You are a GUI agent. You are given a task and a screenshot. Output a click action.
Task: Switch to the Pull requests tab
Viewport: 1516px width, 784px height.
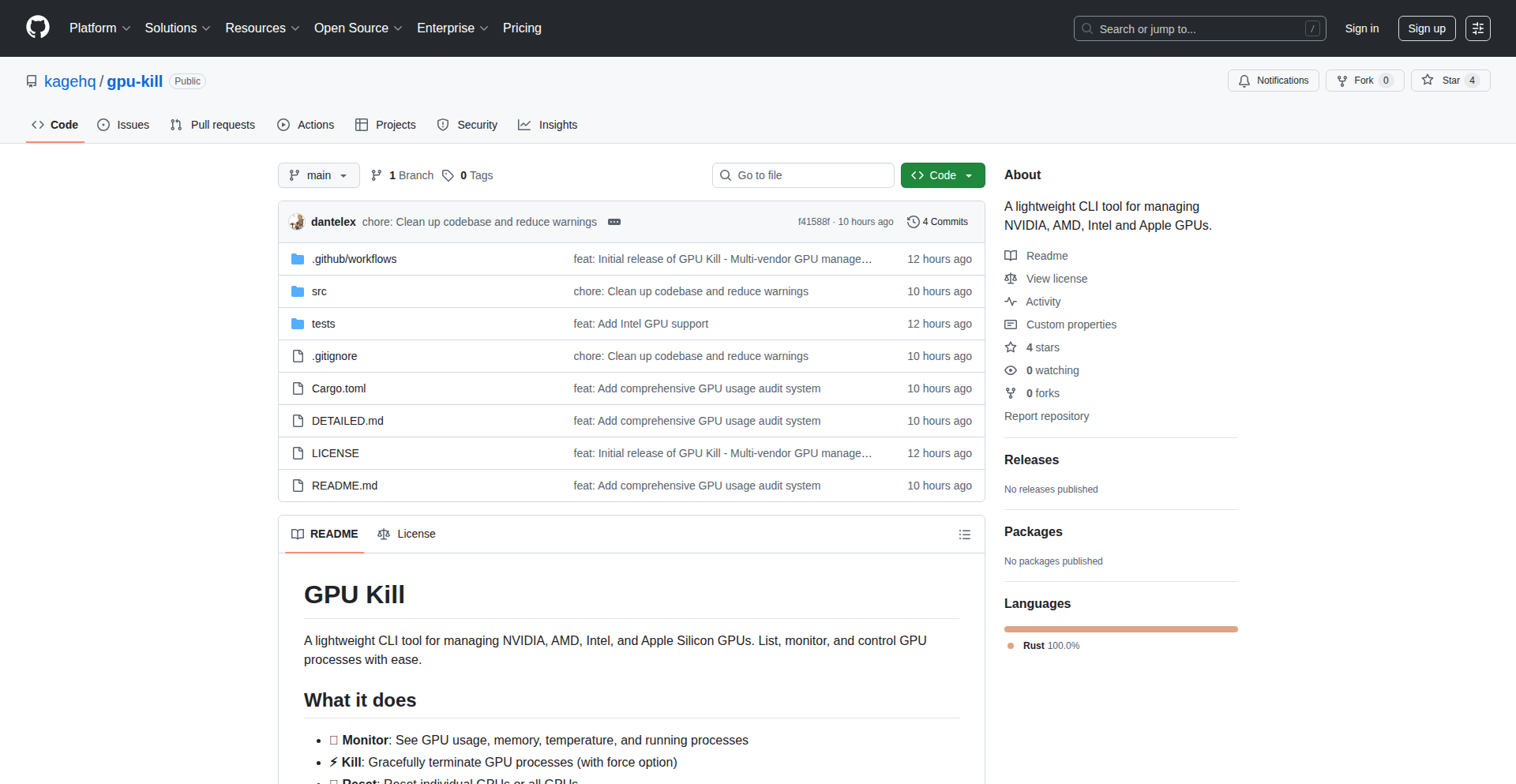(212, 125)
